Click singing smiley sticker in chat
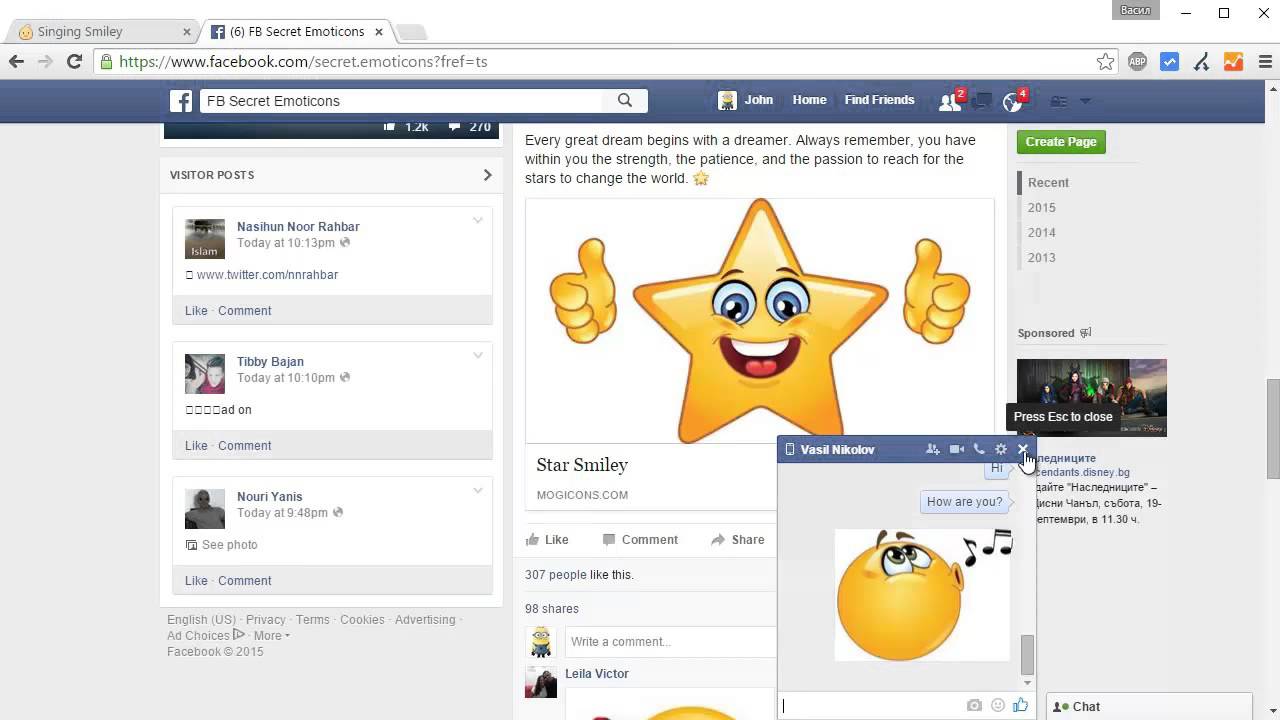Screen dimensions: 1280x720 pos(923,595)
